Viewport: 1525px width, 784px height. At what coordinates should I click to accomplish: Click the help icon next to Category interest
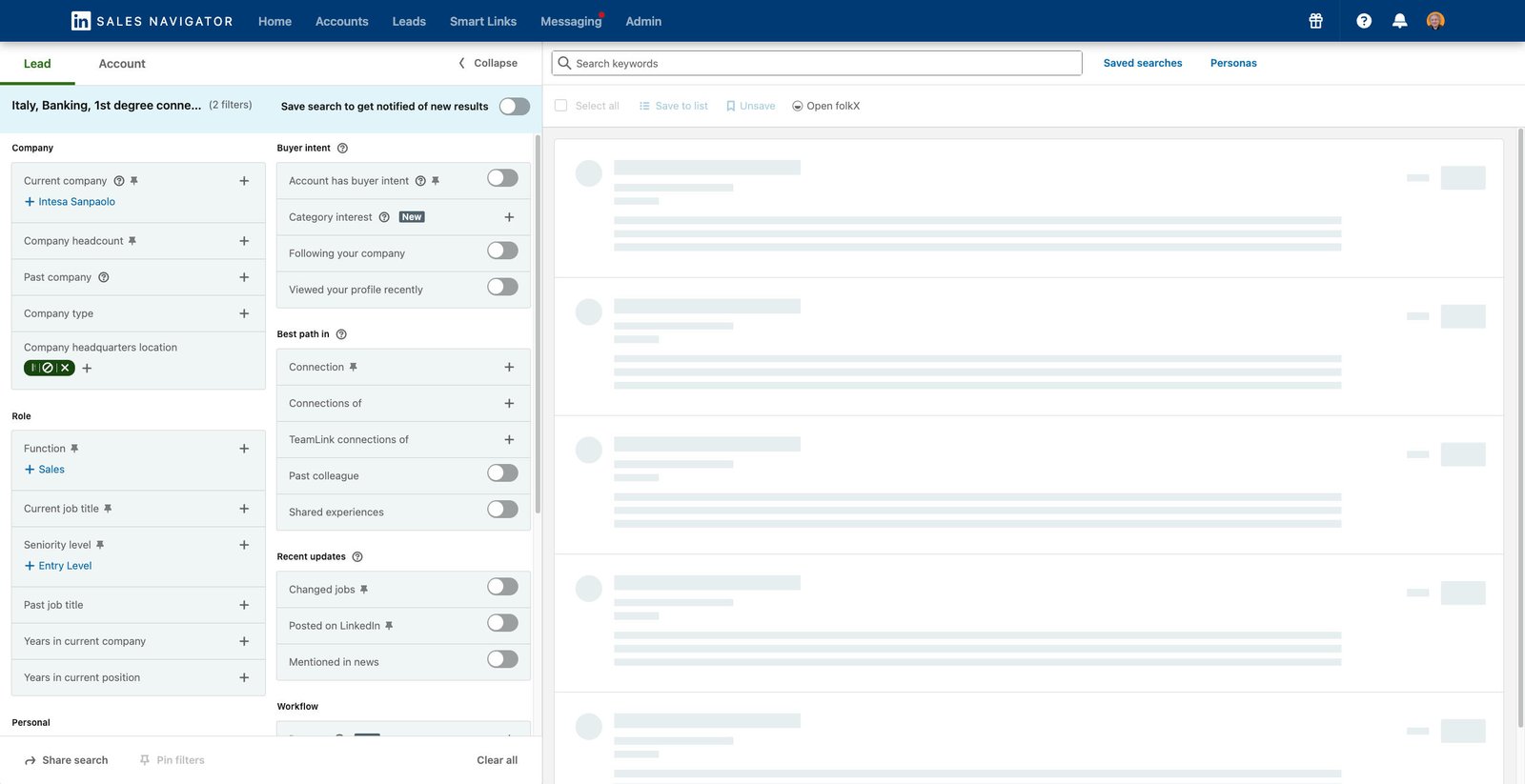pyautogui.click(x=384, y=217)
